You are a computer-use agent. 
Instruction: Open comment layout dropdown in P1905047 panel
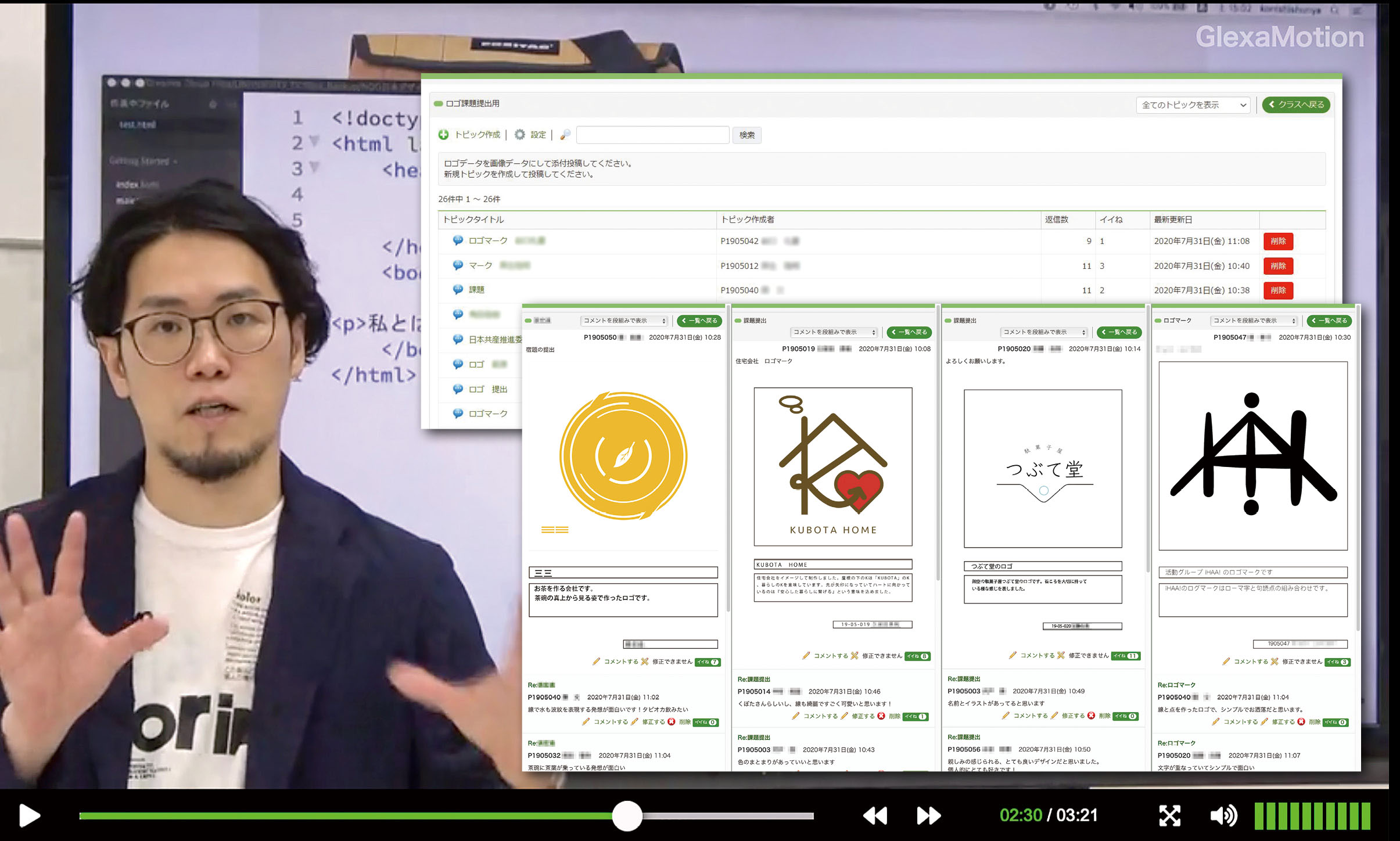[1255, 321]
